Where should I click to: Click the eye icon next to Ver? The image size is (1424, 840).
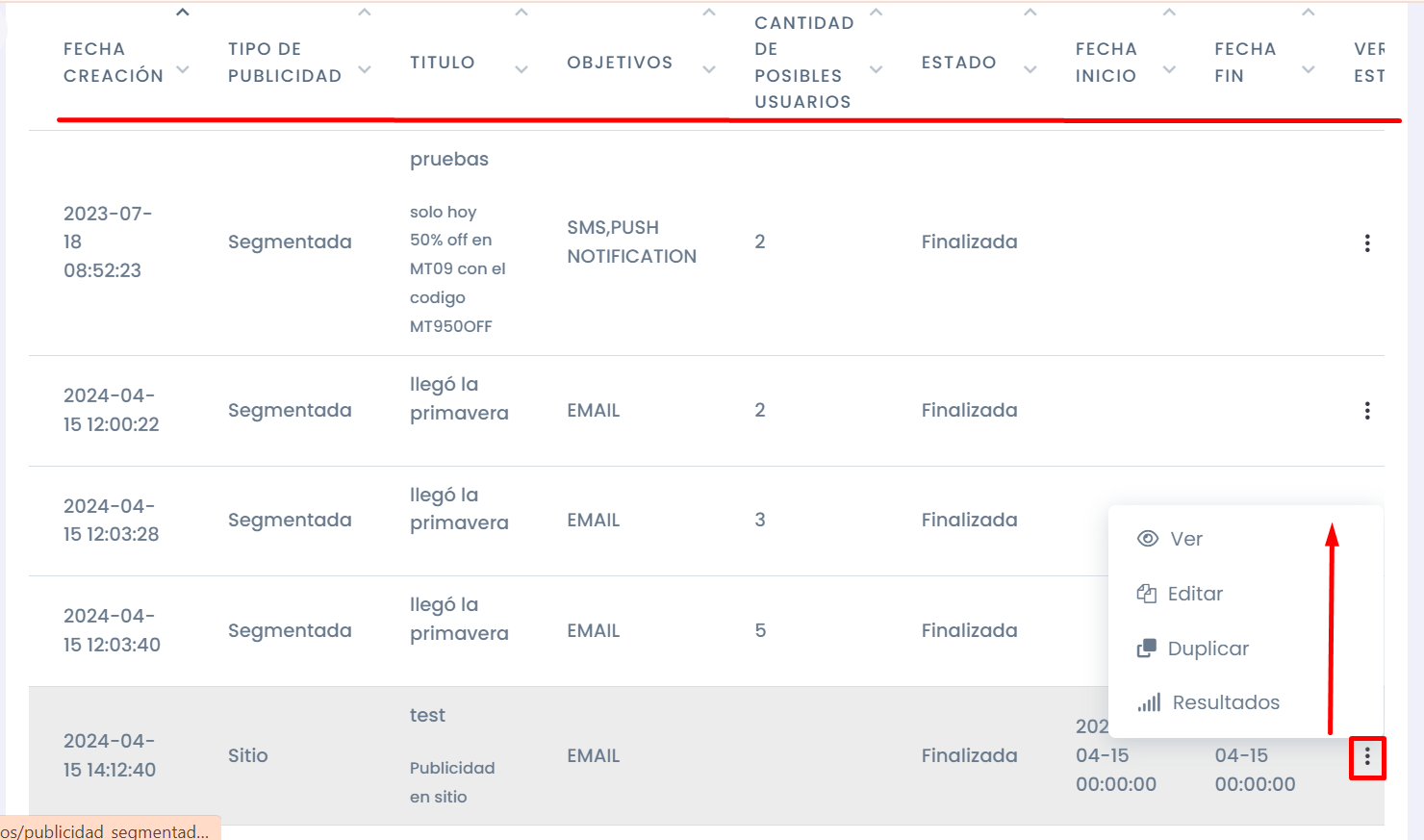pyautogui.click(x=1147, y=539)
